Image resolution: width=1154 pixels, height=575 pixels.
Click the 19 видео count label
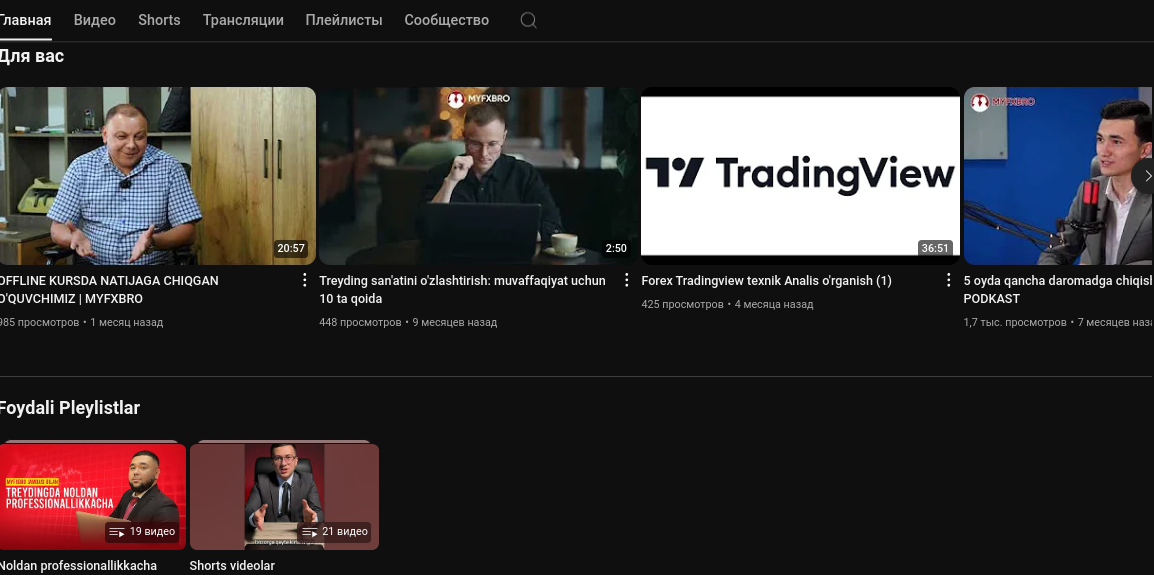point(152,532)
